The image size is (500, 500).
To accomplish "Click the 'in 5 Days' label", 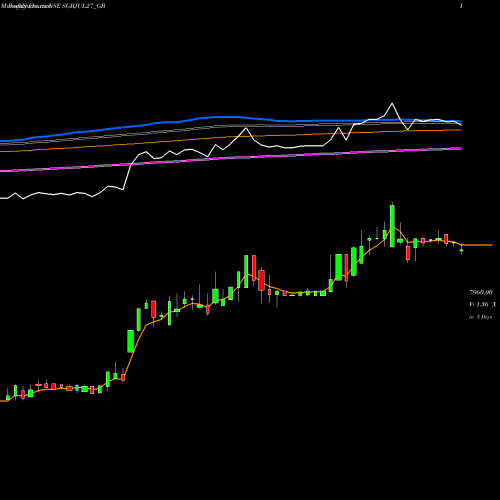I will pos(481,317).
